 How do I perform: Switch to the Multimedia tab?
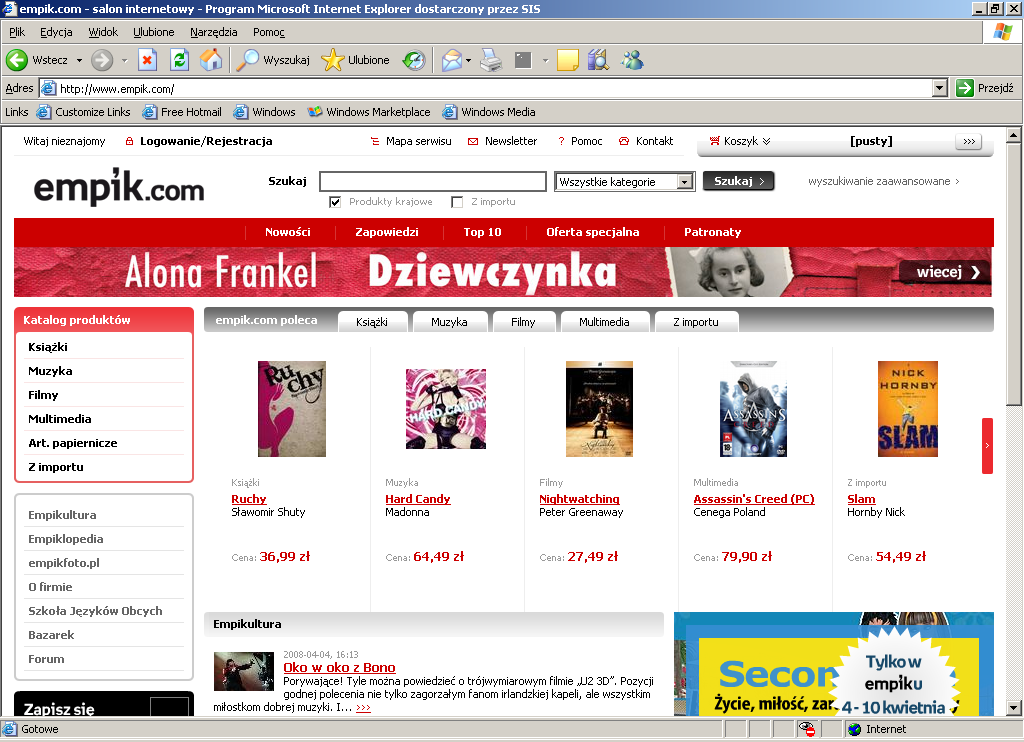(604, 322)
